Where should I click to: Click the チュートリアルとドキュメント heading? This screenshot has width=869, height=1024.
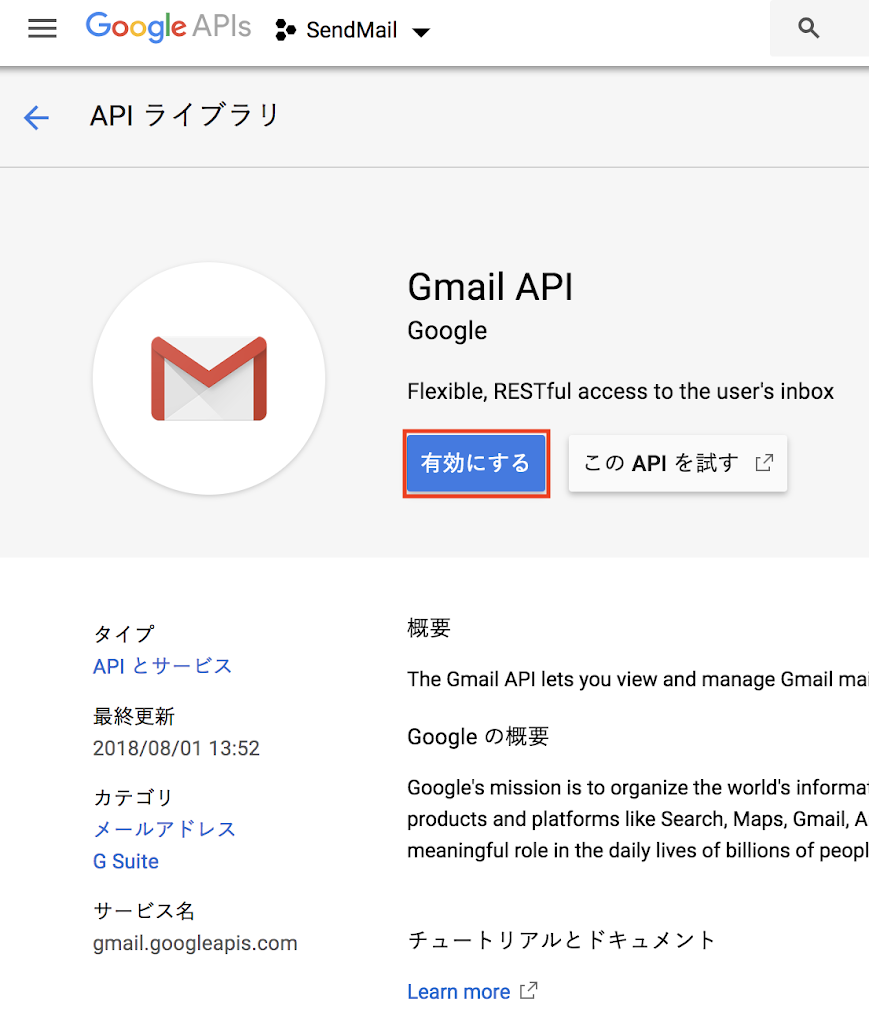[x=561, y=940]
